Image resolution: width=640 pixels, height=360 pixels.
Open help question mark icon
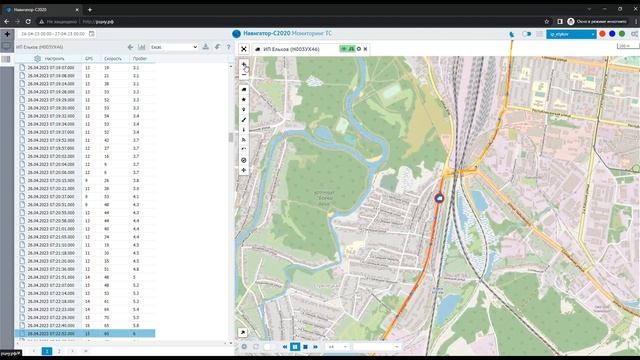[x=229, y=47]
